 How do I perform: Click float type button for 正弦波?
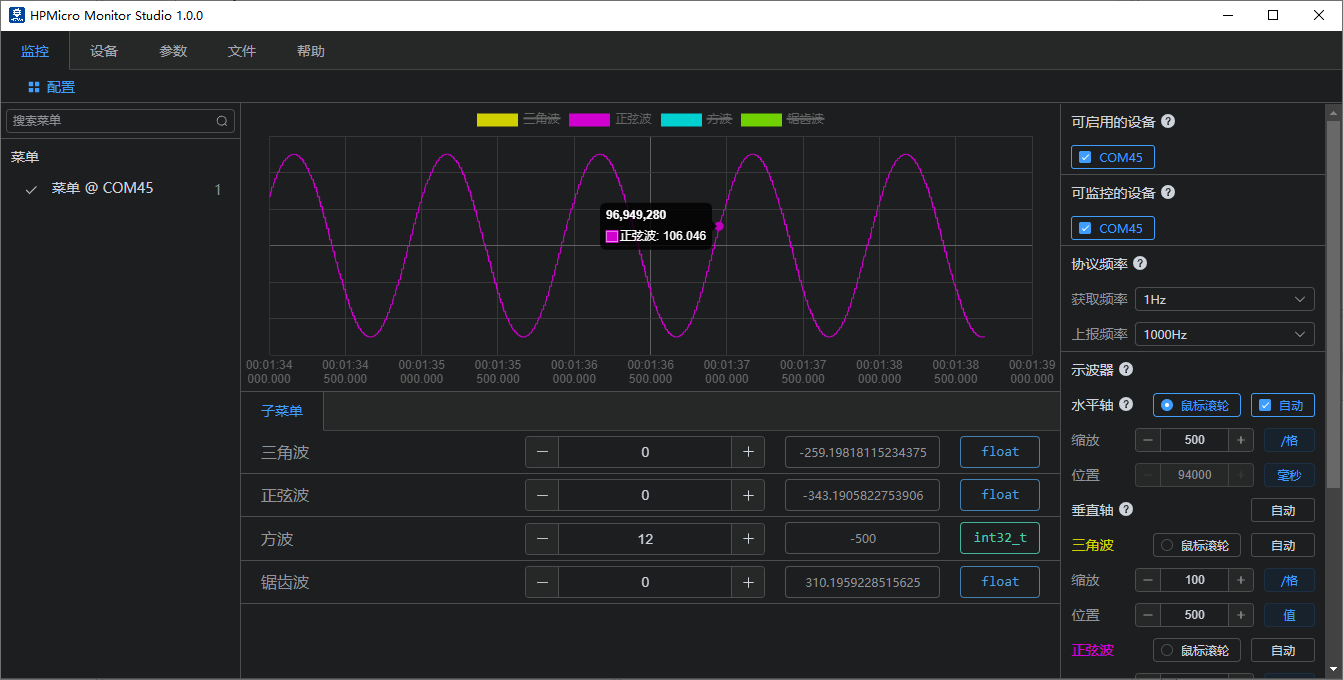(x=1000, y=495)
